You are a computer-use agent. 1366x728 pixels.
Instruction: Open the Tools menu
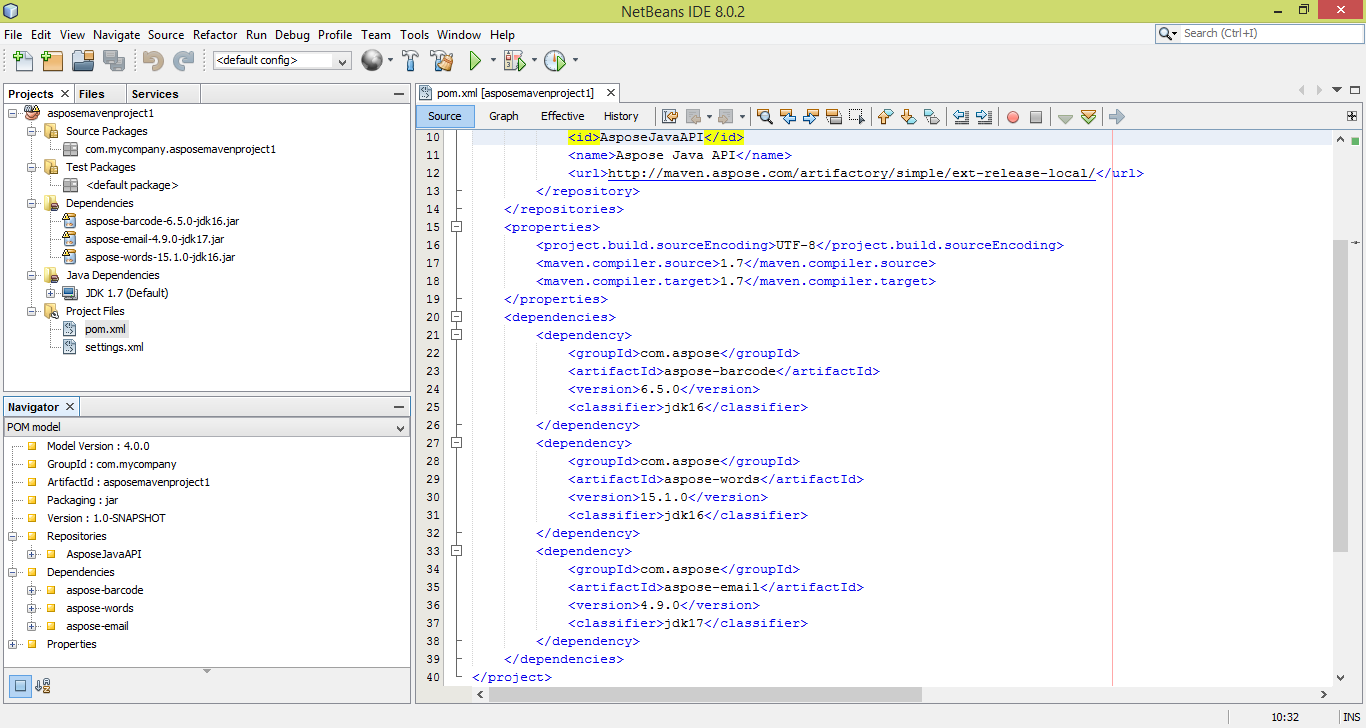coord(414,34)
